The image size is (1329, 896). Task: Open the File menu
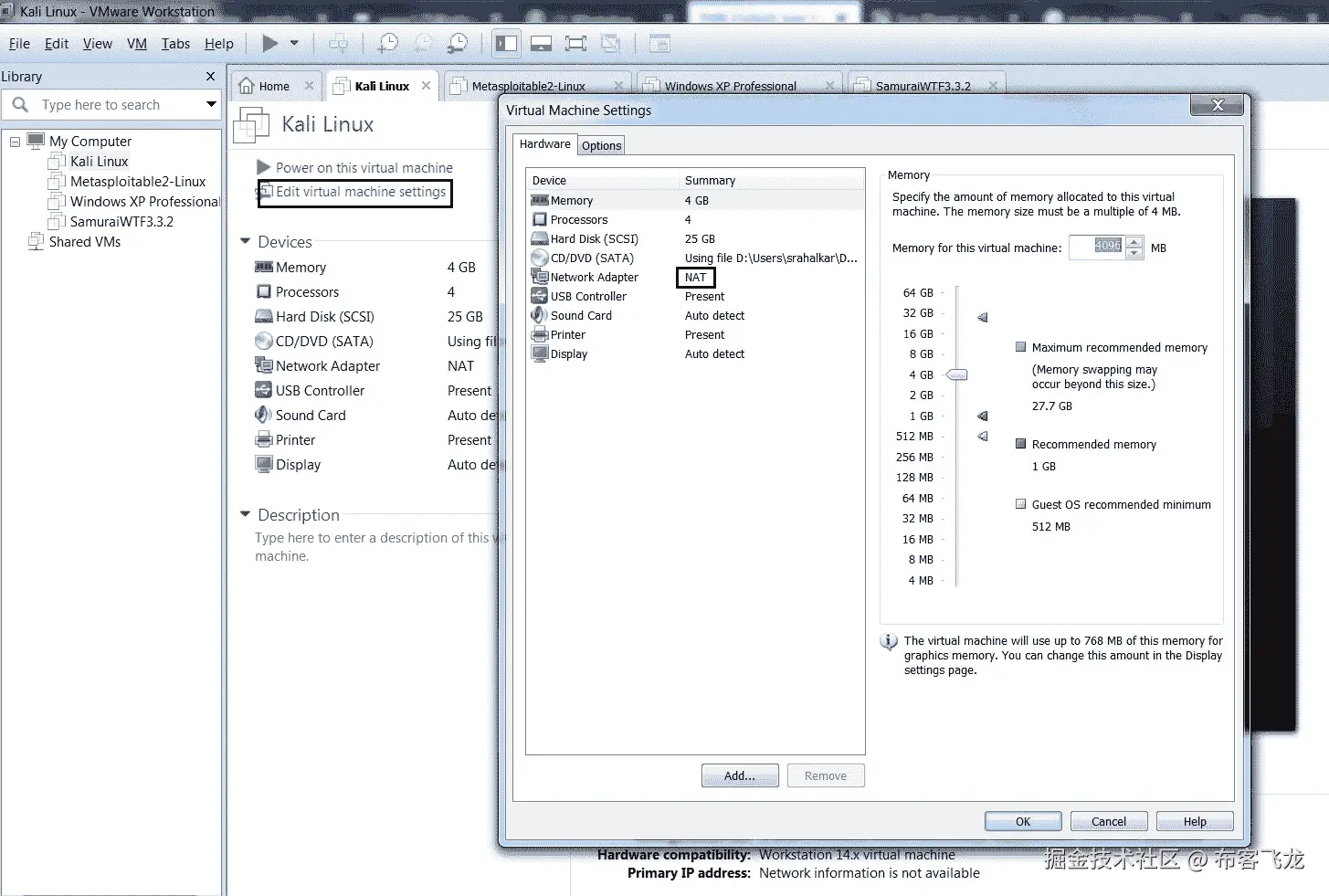tap(19, 43)
